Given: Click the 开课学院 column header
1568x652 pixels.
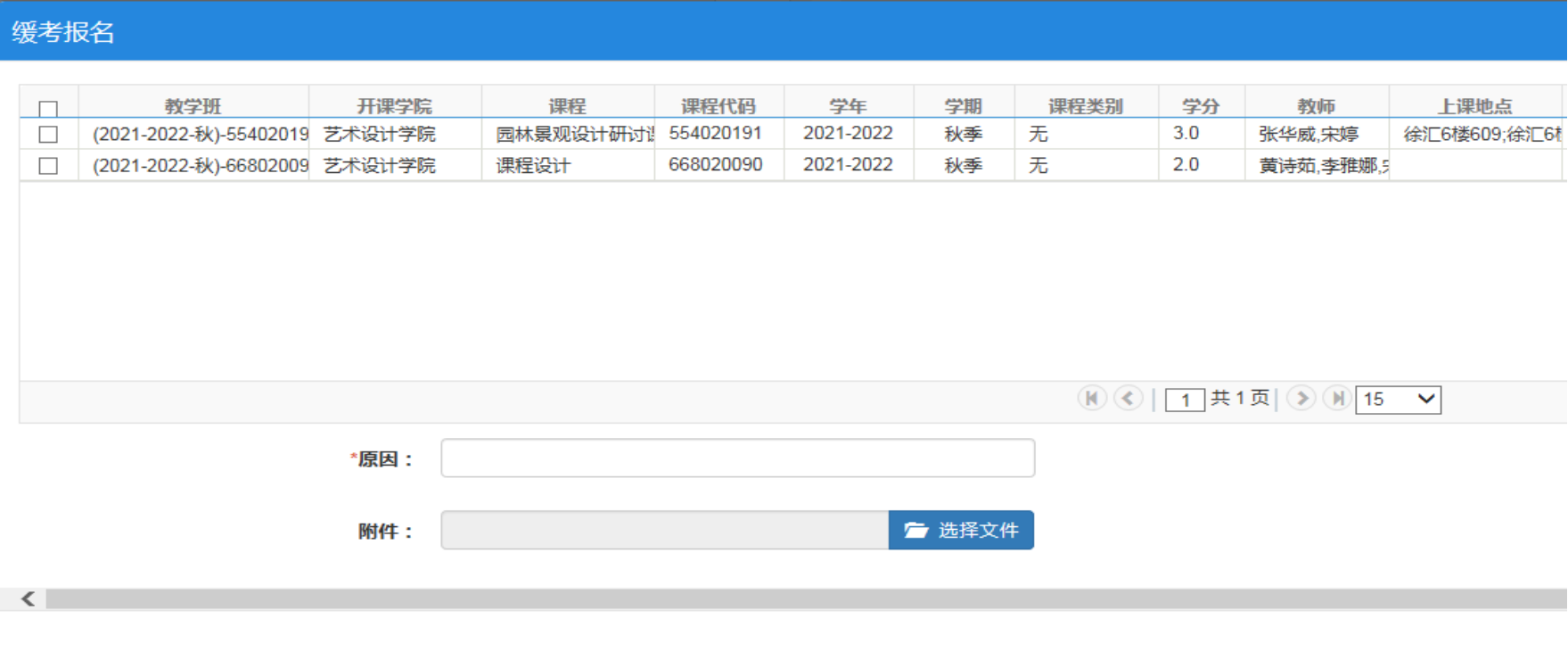Looking at the screenshot, I should click(x=394, y=106).
